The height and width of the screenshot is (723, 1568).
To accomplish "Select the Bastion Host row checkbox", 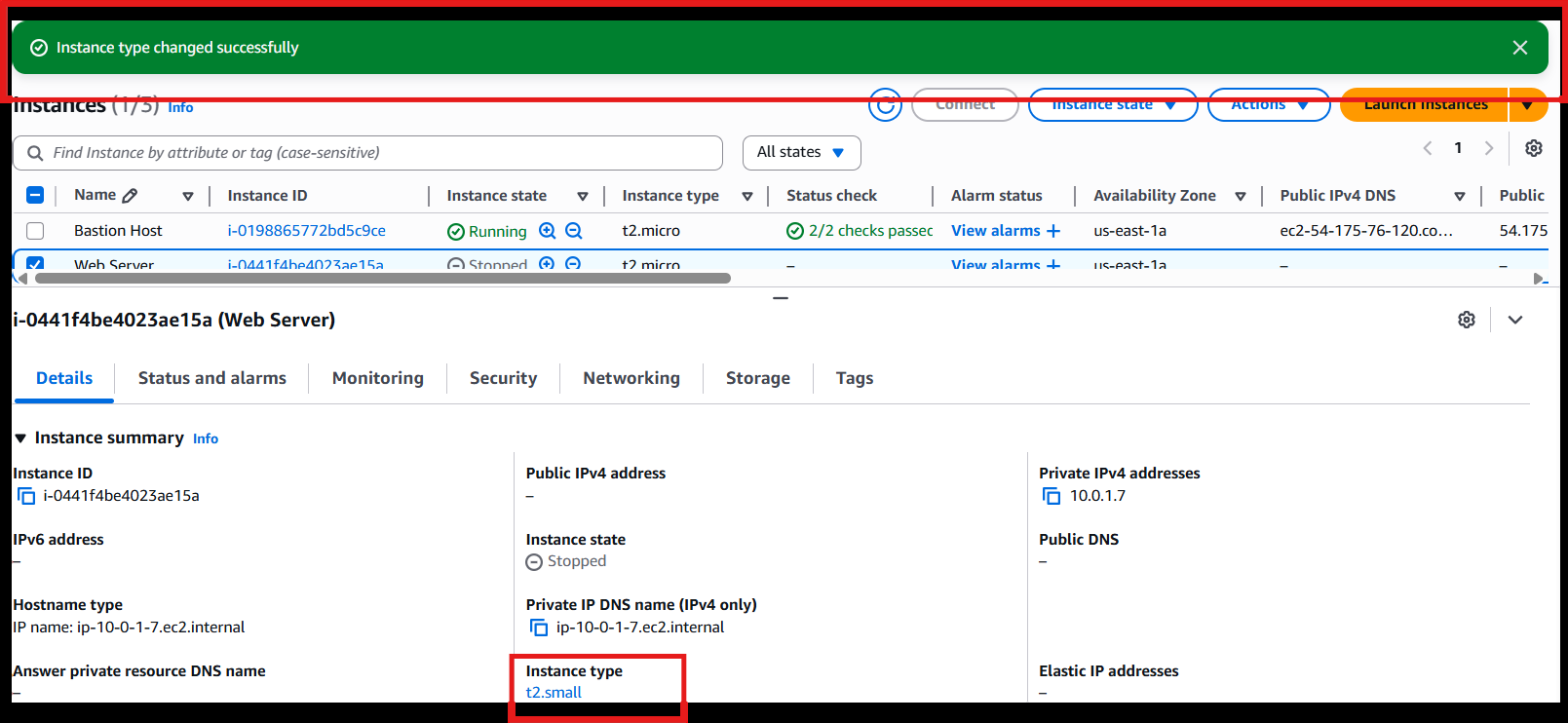I will point(35,231).
